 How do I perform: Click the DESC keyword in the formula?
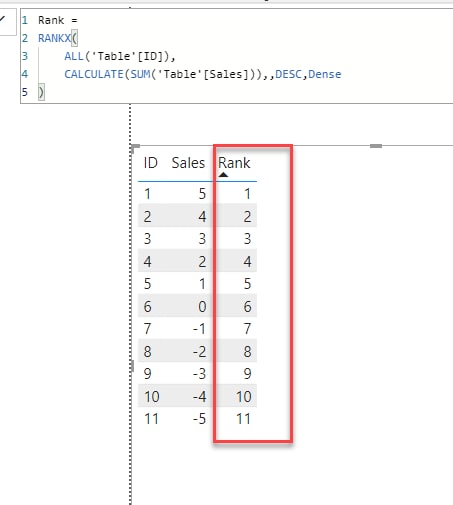[288, 74]
